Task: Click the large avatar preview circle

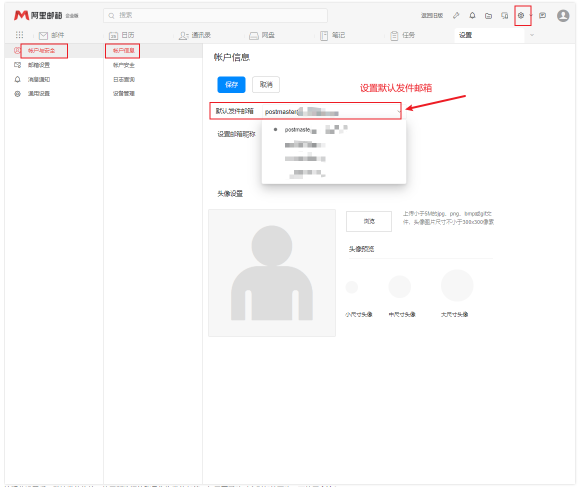Action: pos(457,285)
